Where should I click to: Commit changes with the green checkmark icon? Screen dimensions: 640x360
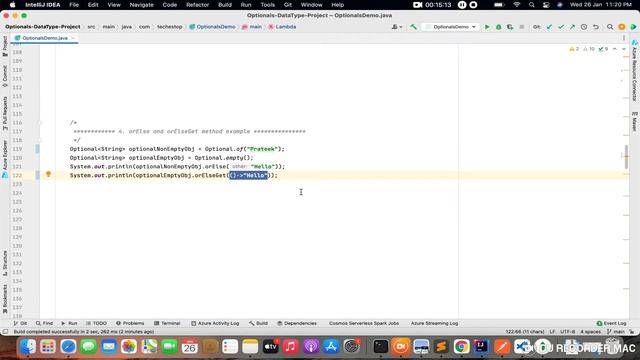[561, 27]
